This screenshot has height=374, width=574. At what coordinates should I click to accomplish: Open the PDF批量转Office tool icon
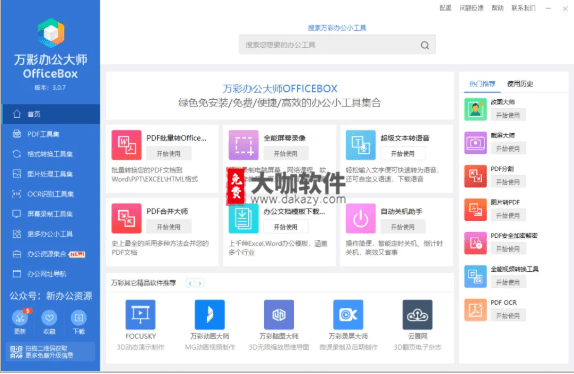[x=126, y=145]
